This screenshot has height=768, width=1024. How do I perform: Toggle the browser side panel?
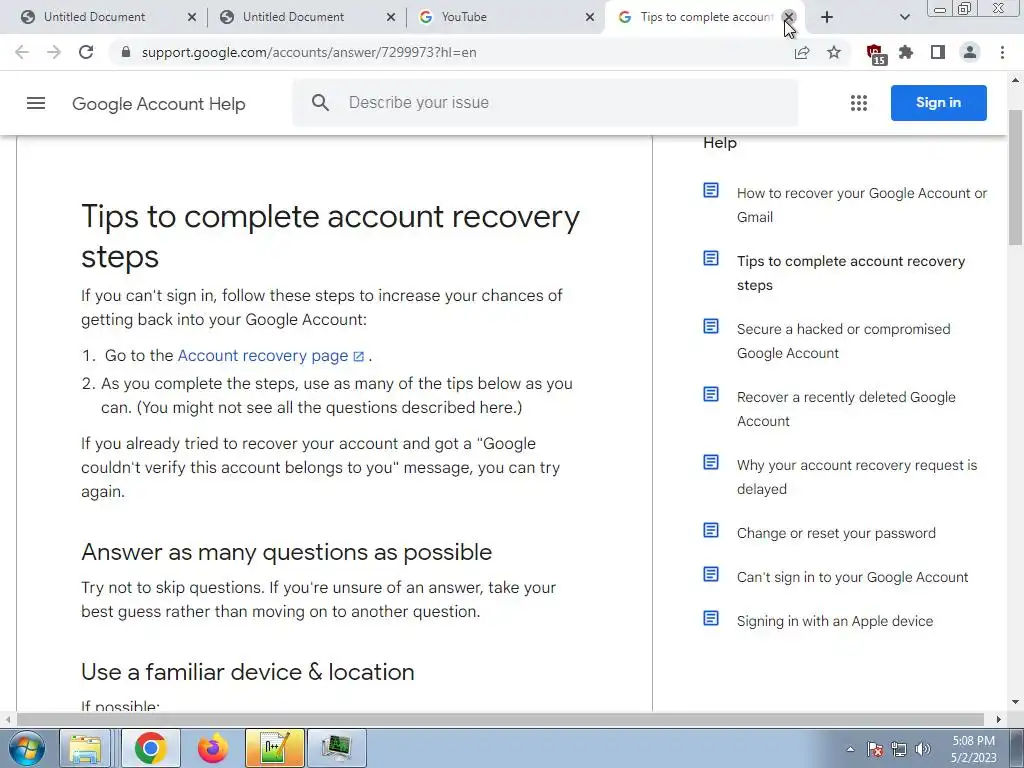pyautogui.click(x=938, y=52)
